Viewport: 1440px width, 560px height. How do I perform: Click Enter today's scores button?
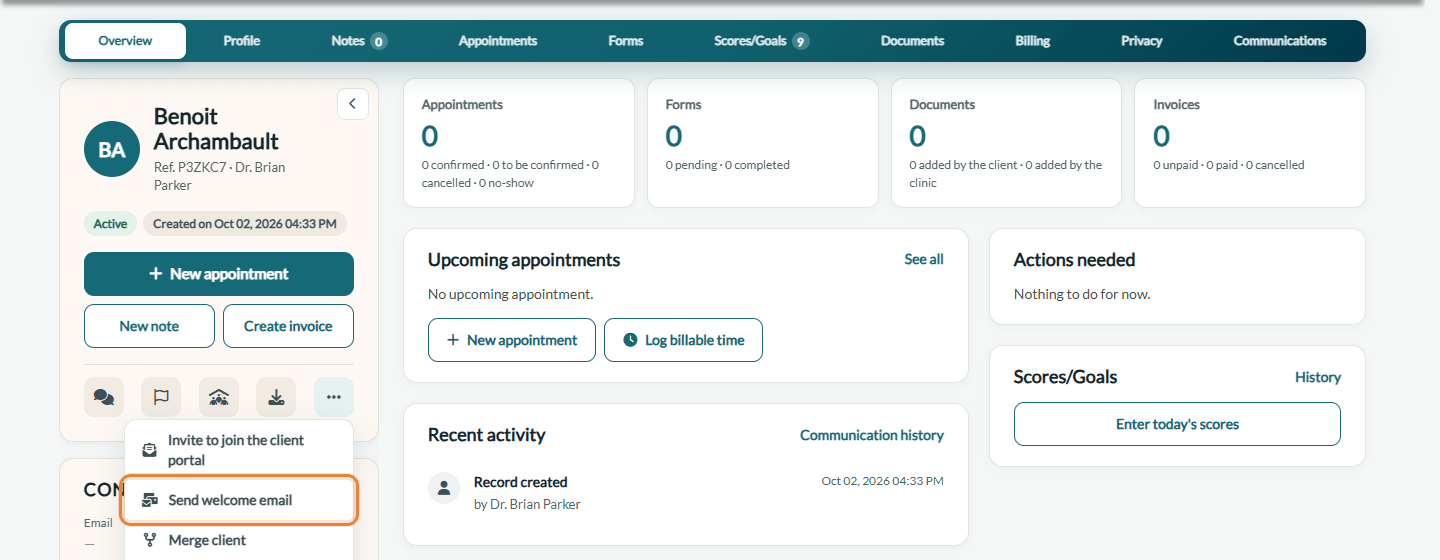pyautogui.click(x=1177, y=424)
